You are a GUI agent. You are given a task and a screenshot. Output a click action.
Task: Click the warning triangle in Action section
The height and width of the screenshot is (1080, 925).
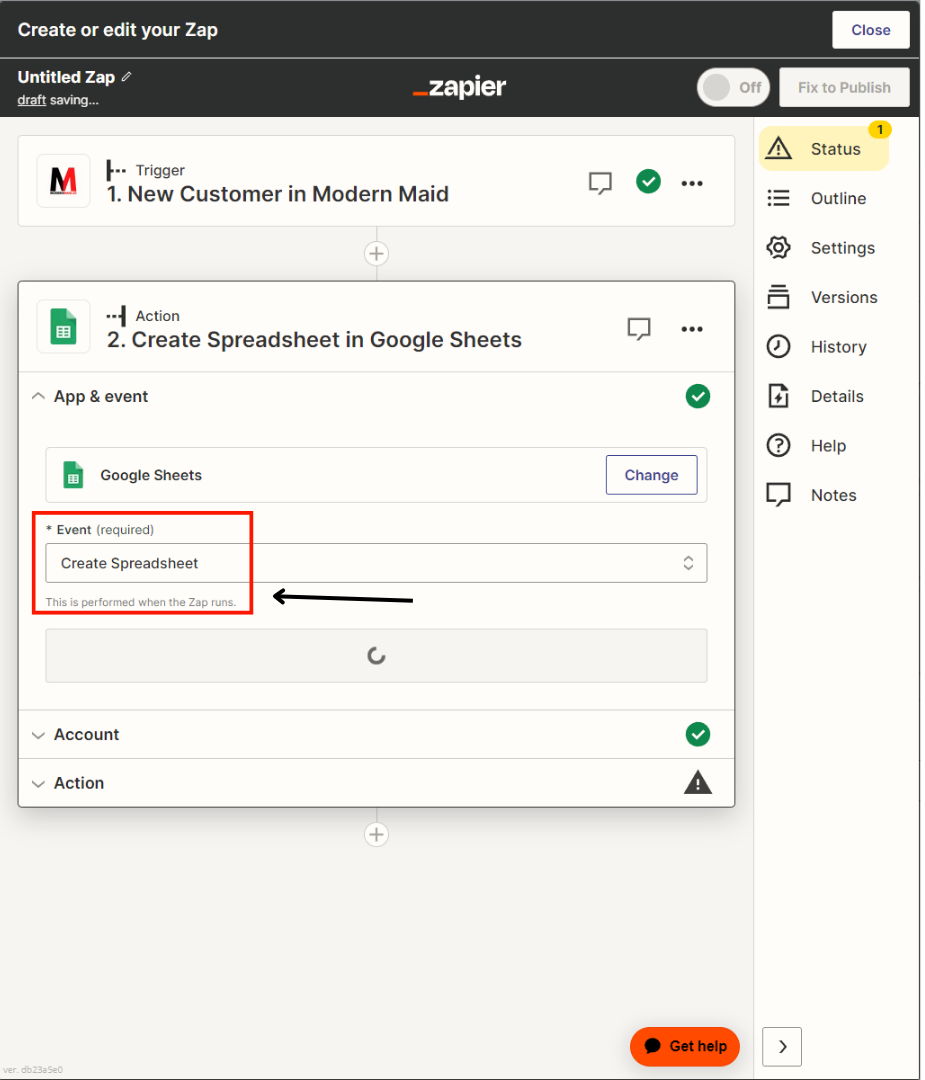coord(697,783)
